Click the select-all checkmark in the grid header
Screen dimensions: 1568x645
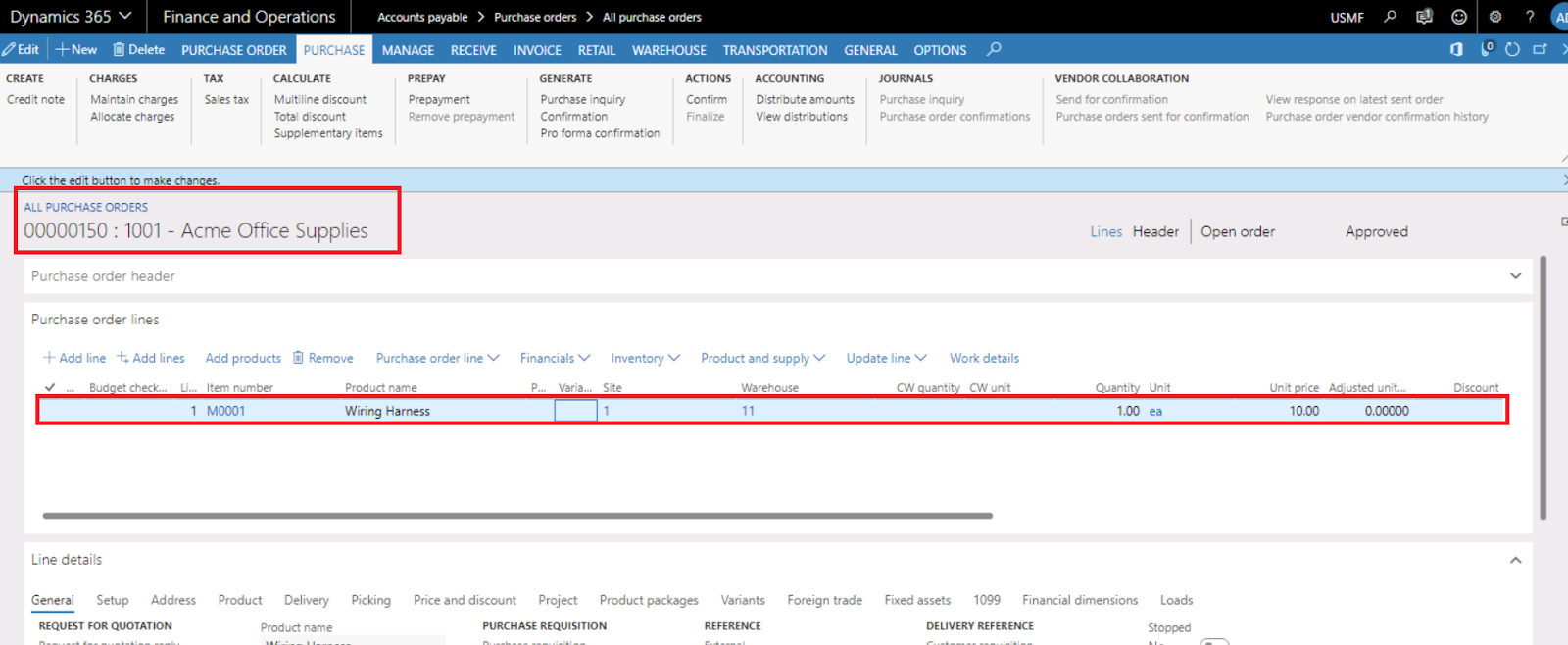pyautogui.click(x=50, y=387)
